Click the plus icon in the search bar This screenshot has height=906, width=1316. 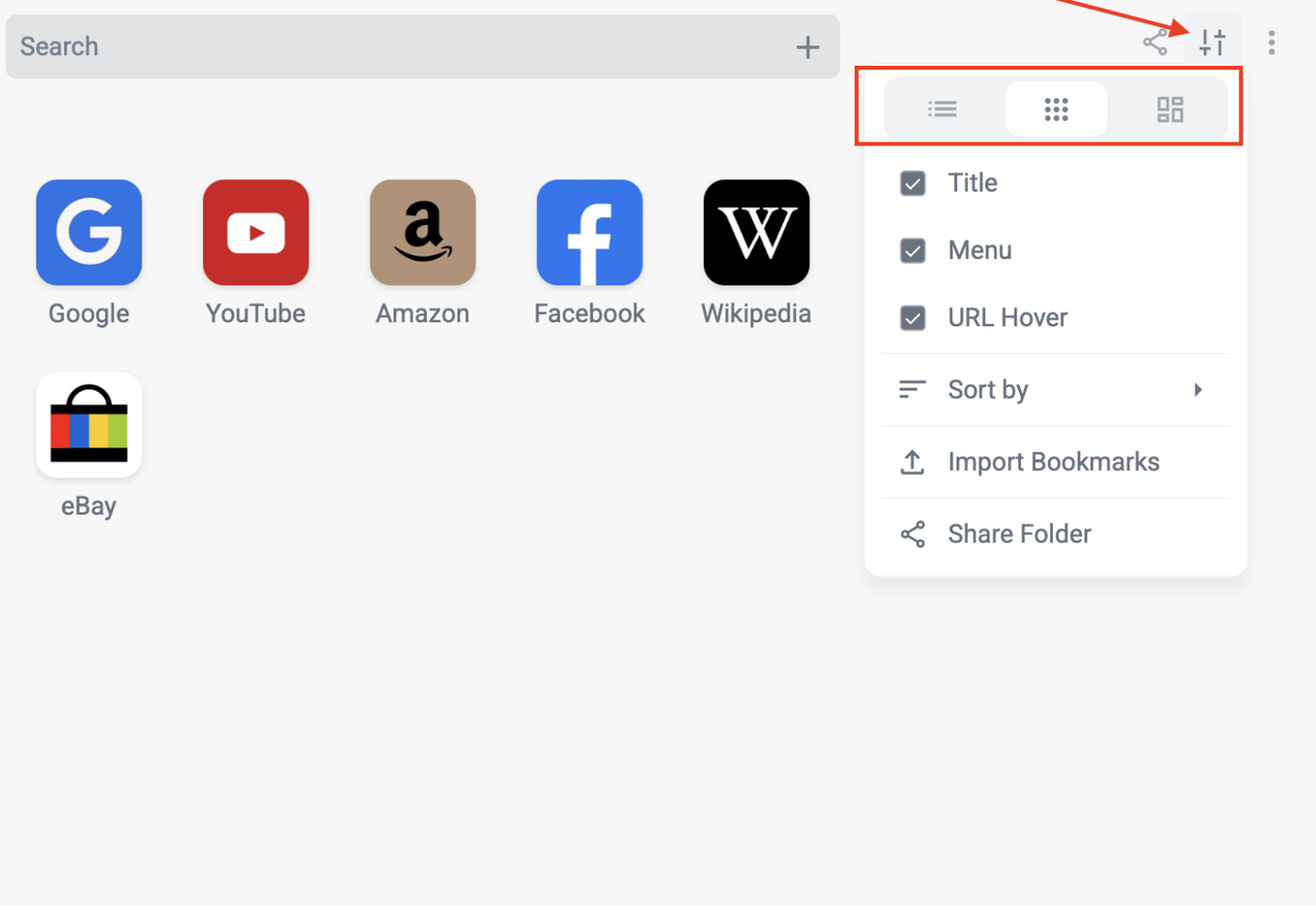pyautogui.click(x=807, y=47)
